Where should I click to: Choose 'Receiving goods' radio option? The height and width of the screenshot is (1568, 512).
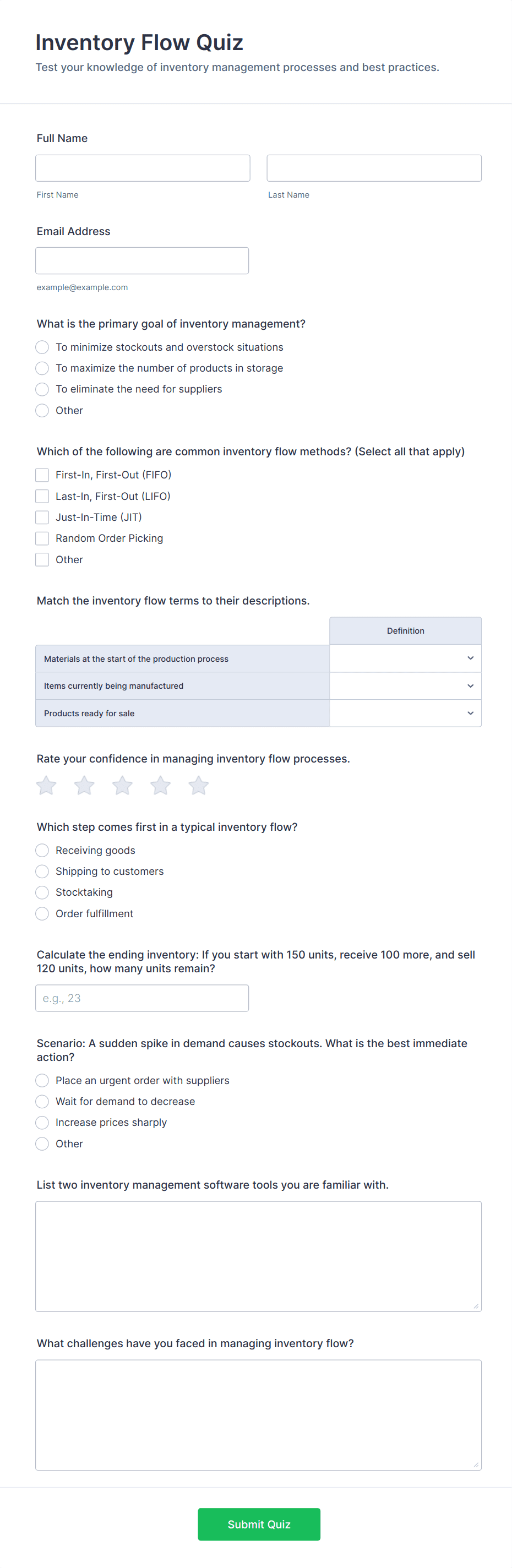pos(42,851)
